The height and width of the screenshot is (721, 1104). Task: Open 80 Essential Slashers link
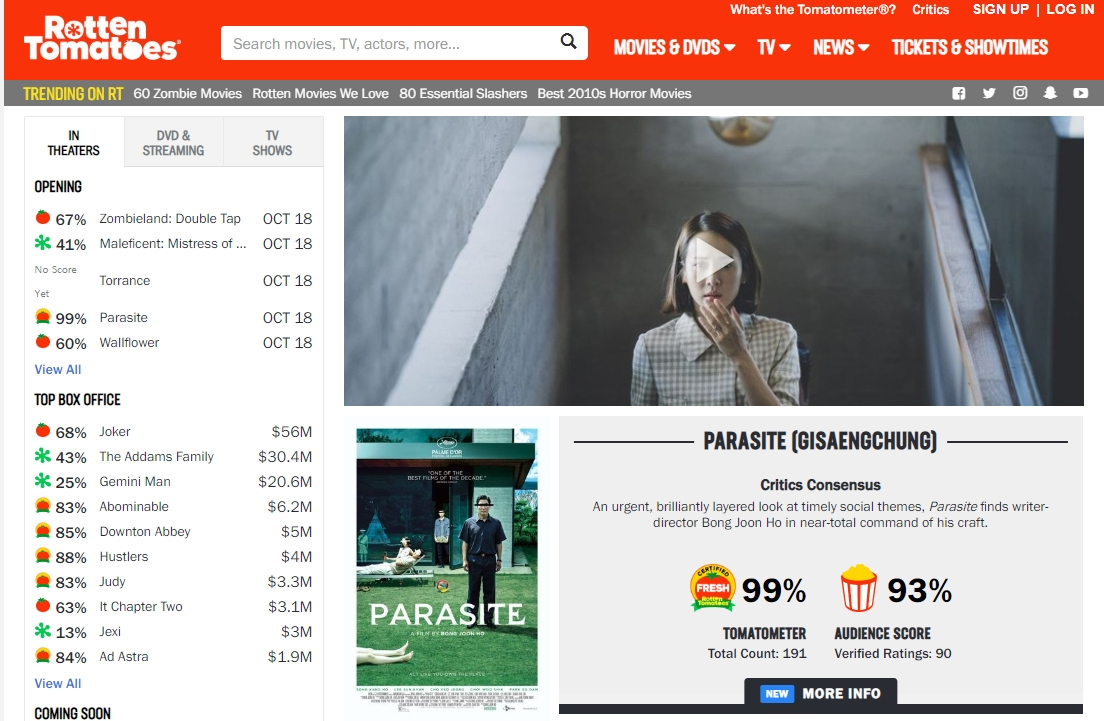click(x=463, y=93)
